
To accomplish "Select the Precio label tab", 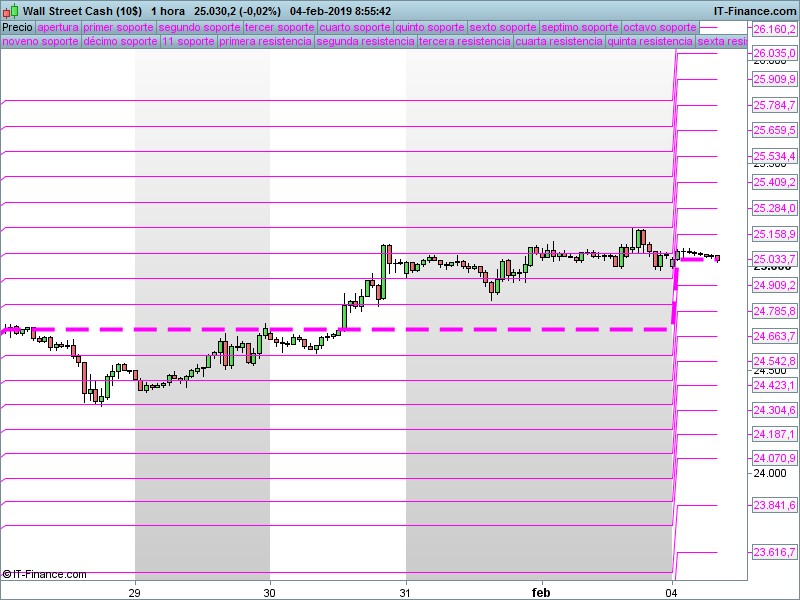I will [17, 28].
